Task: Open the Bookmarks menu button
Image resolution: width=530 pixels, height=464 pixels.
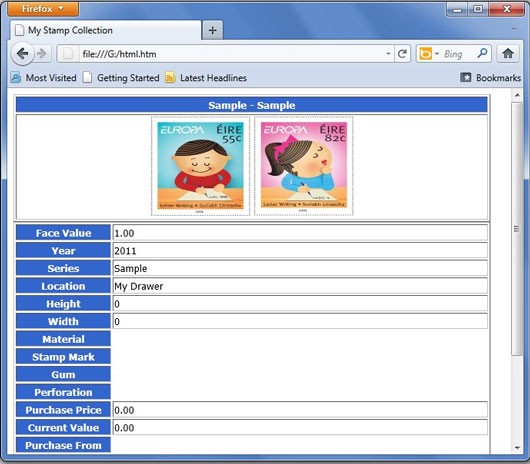Action: [490, 78]
